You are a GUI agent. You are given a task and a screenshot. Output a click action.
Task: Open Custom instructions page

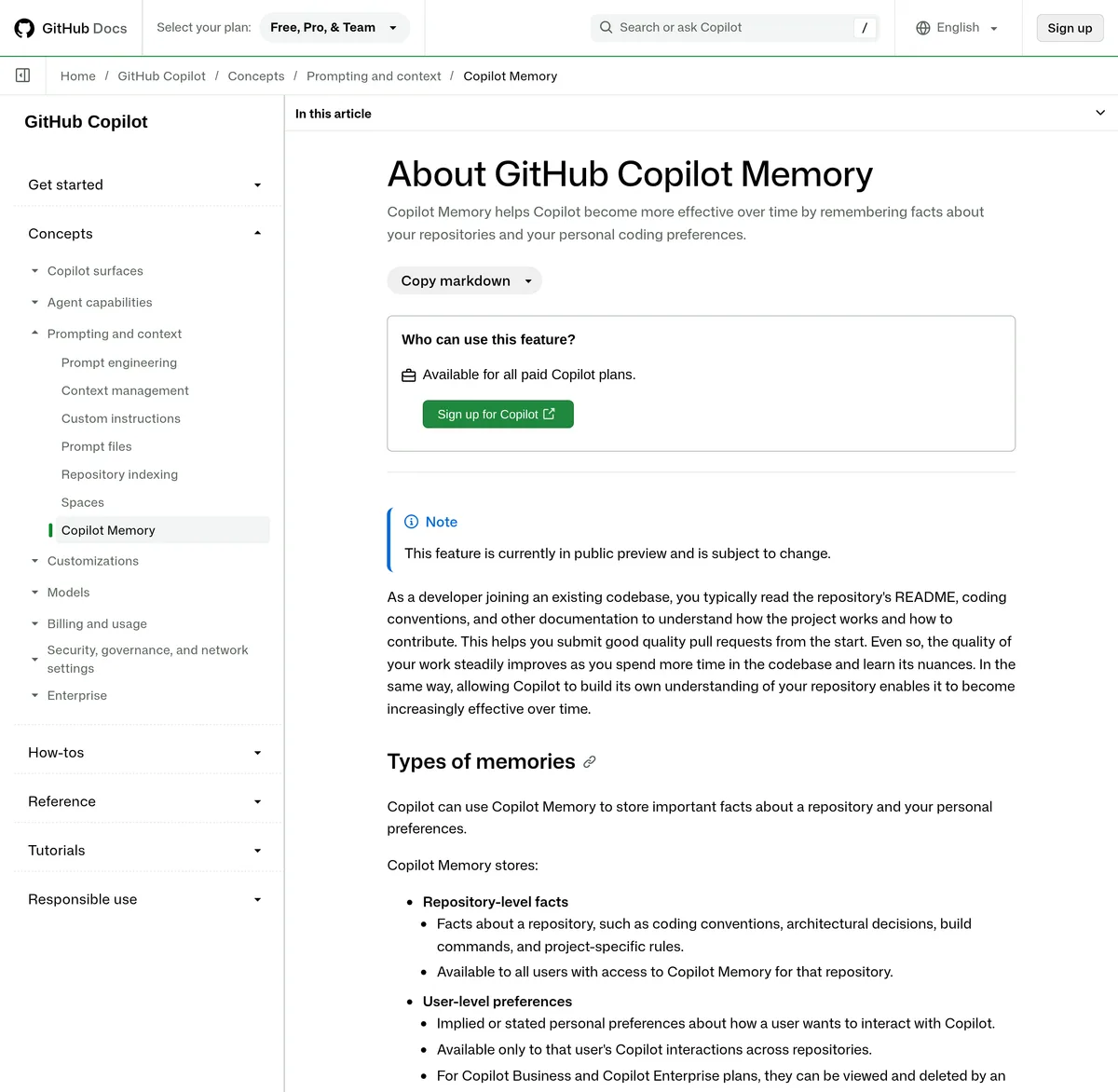tap(121, 418)
